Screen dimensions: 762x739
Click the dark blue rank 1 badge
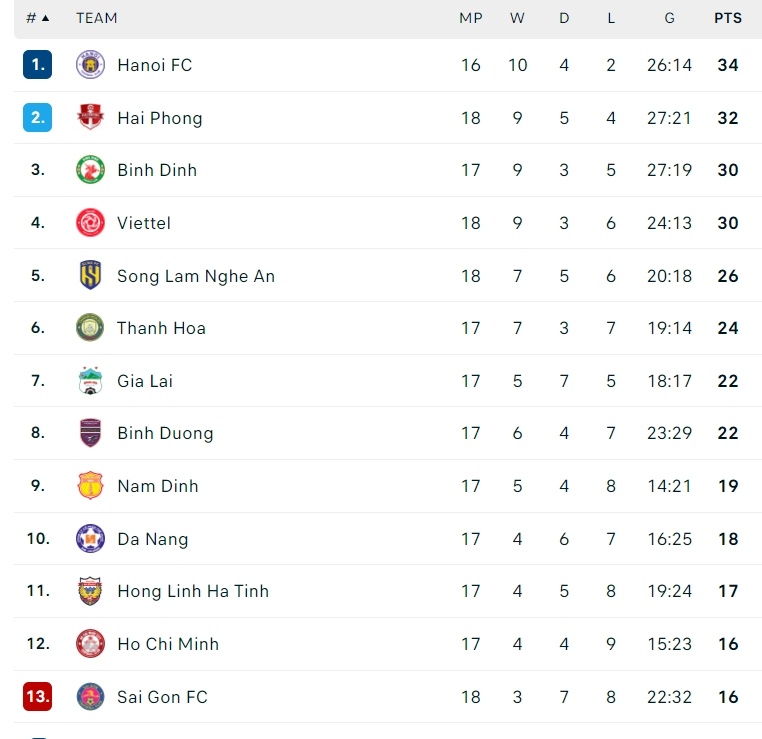38,65
